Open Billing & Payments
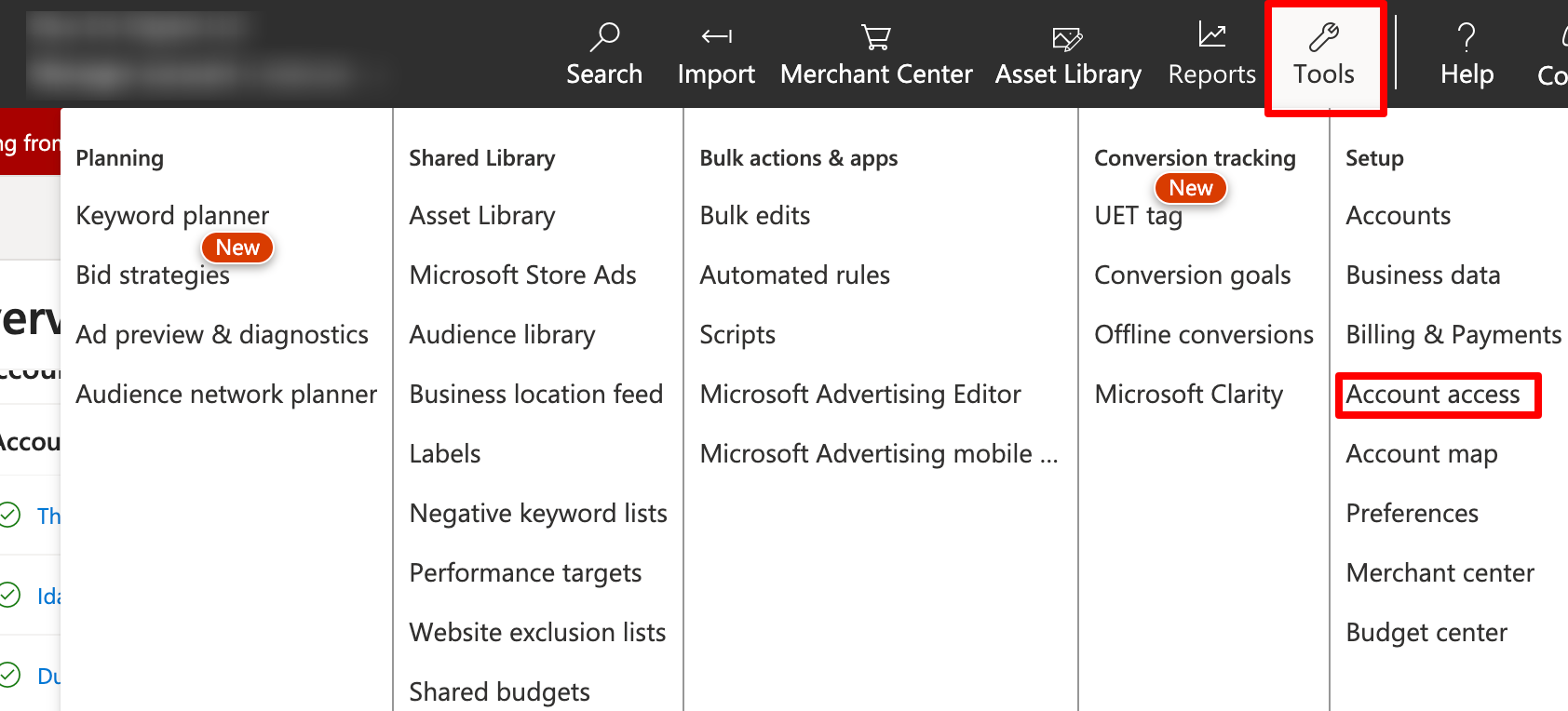 coord(1453,335)
